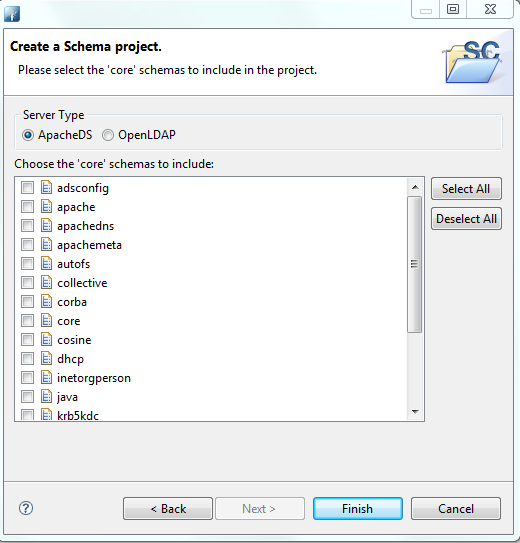Select the ApacheDS server type
The image size is (520, 543).
28,135
